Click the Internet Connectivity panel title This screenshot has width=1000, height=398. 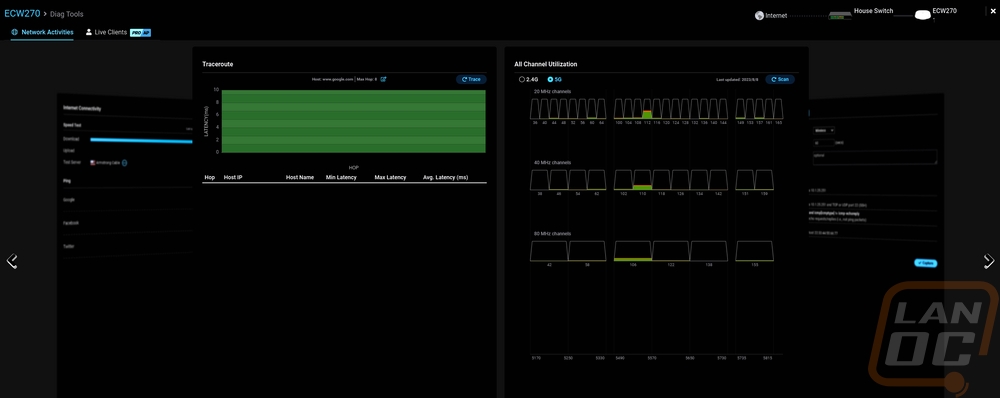pyautogui.click(x=82, y=108)
